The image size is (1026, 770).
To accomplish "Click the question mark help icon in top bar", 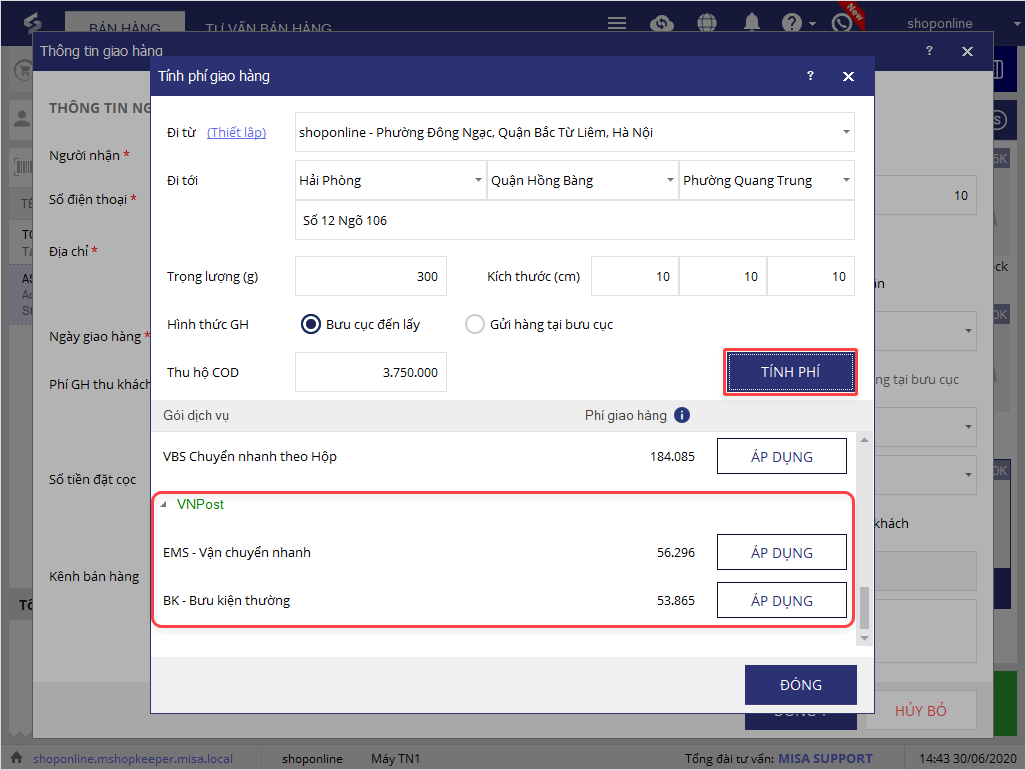I will tap(791, 23).
